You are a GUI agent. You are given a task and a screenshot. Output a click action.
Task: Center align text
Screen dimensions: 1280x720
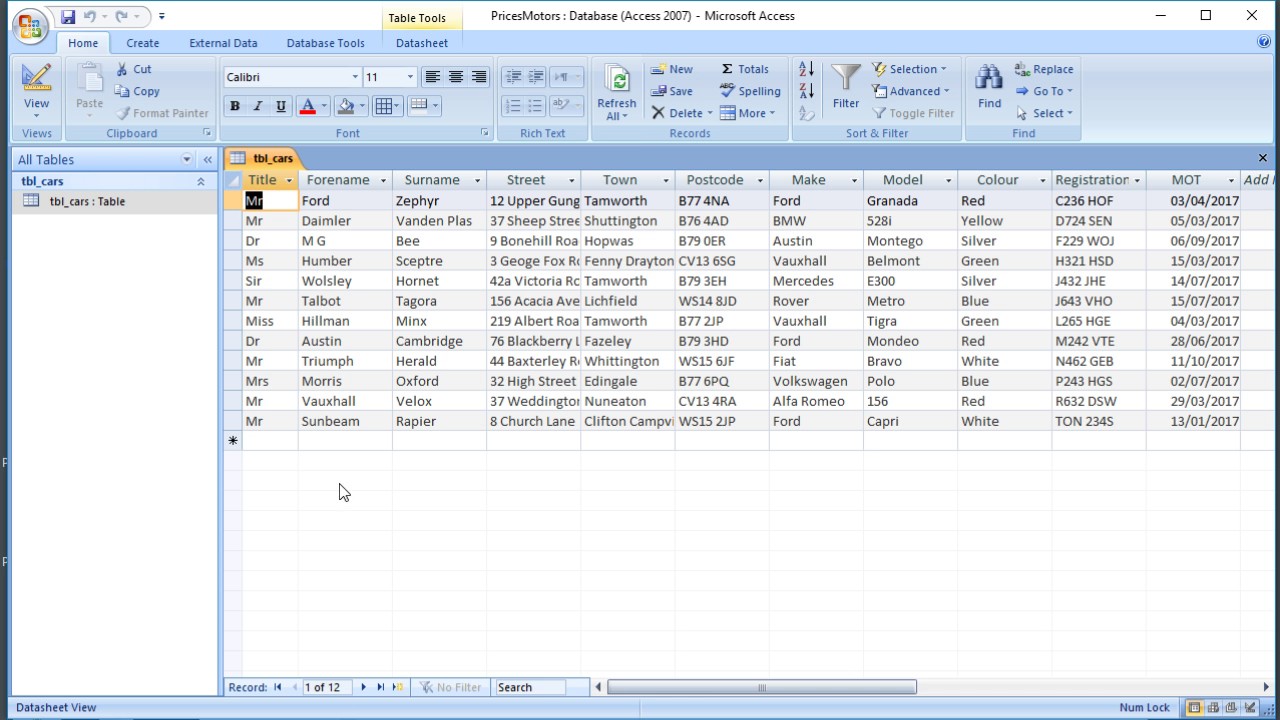455,77
